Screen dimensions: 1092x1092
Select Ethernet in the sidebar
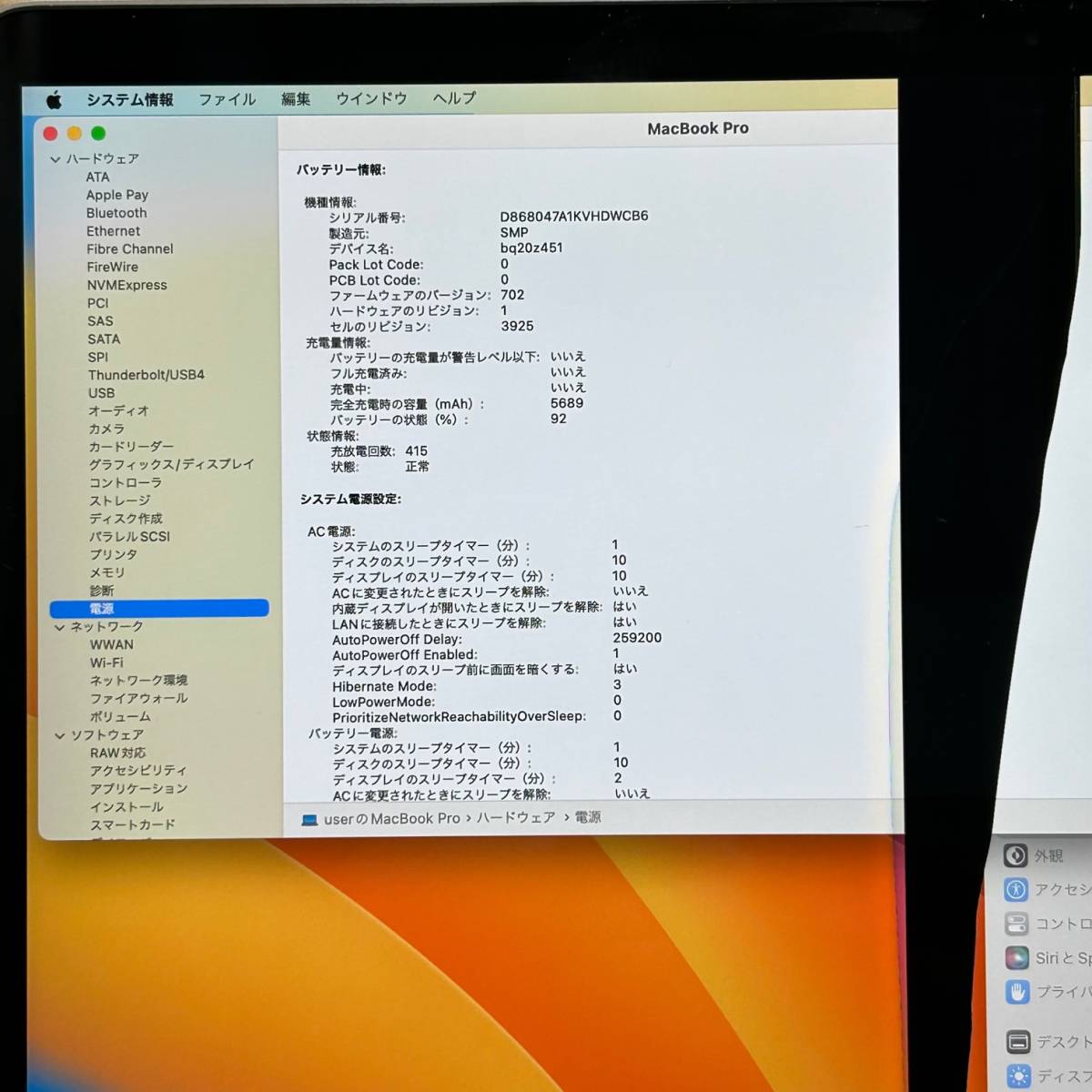point(114,231)
